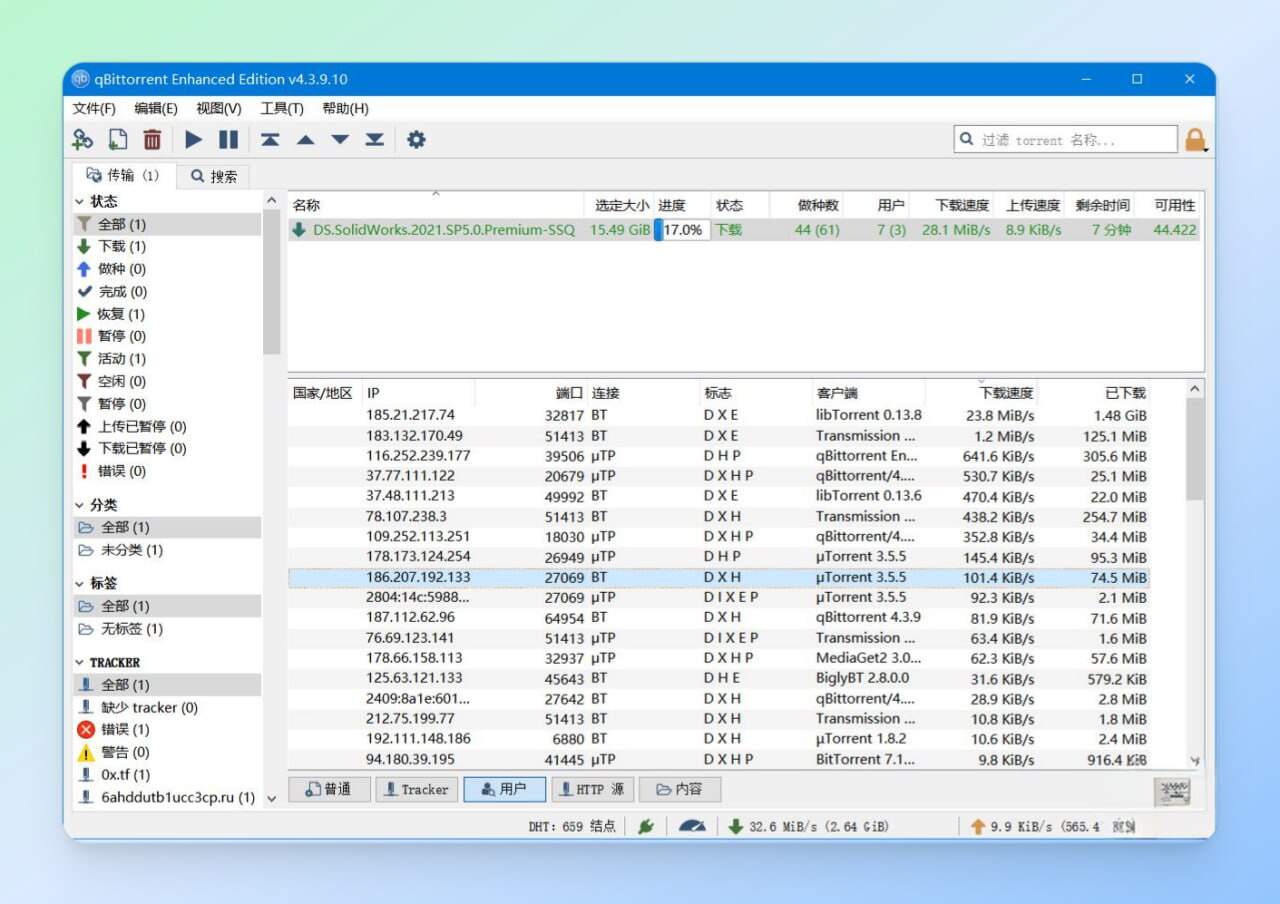1280x904 pixels.
Task: Open the 内容 panel button
Action: coord(679,789)
